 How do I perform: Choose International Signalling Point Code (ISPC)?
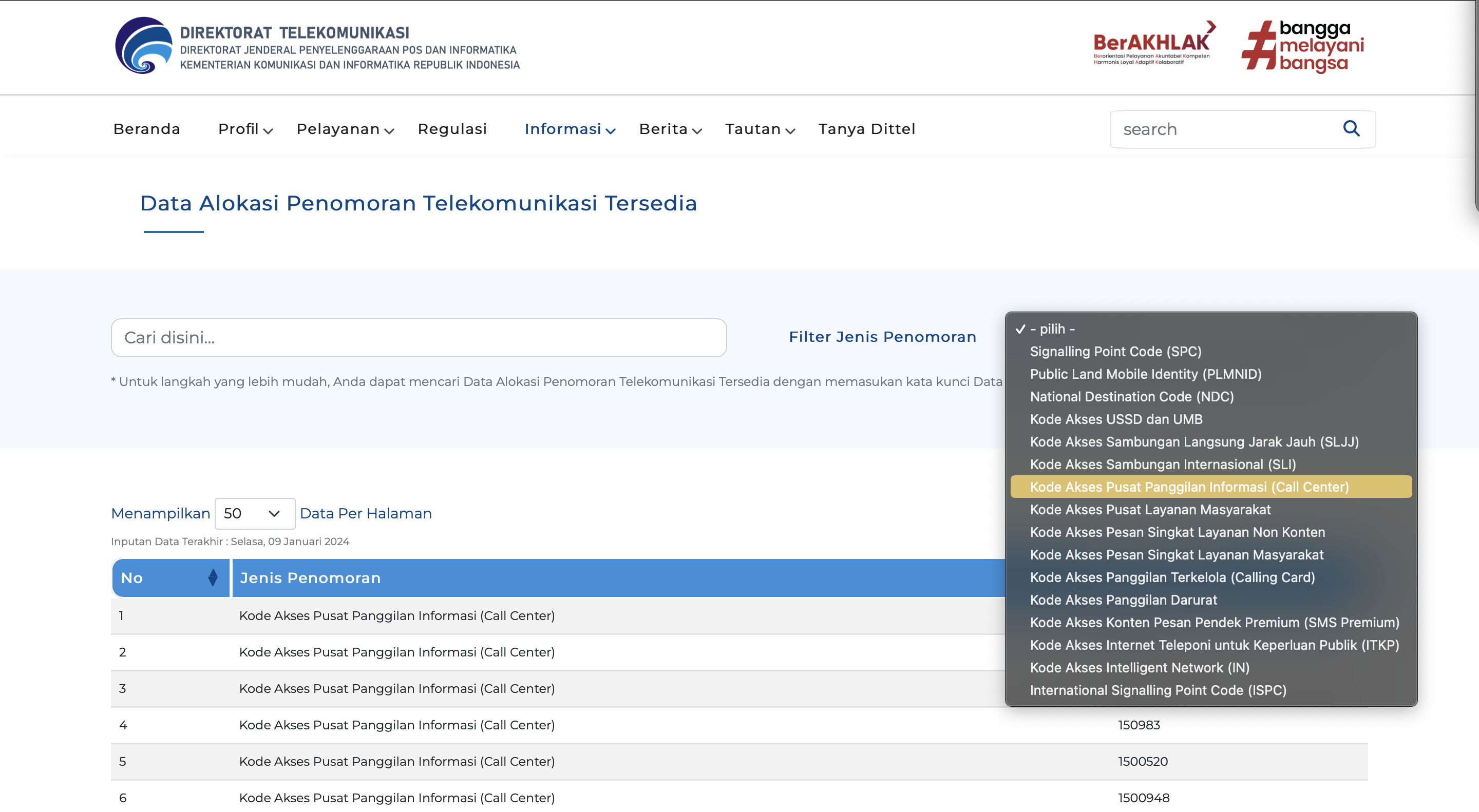click(1211, 690)
